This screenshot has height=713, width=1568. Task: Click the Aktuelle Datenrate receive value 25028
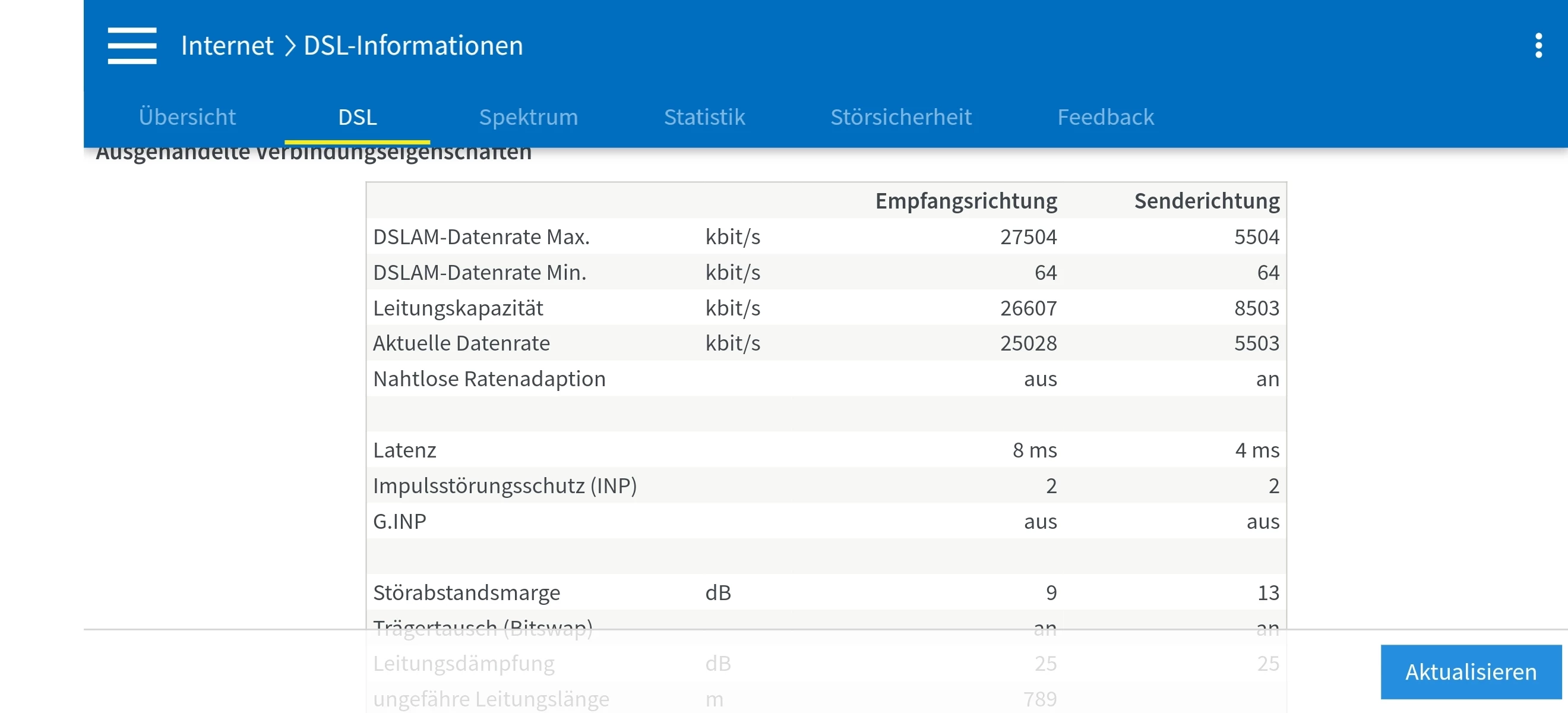(x=1028, y=343)
